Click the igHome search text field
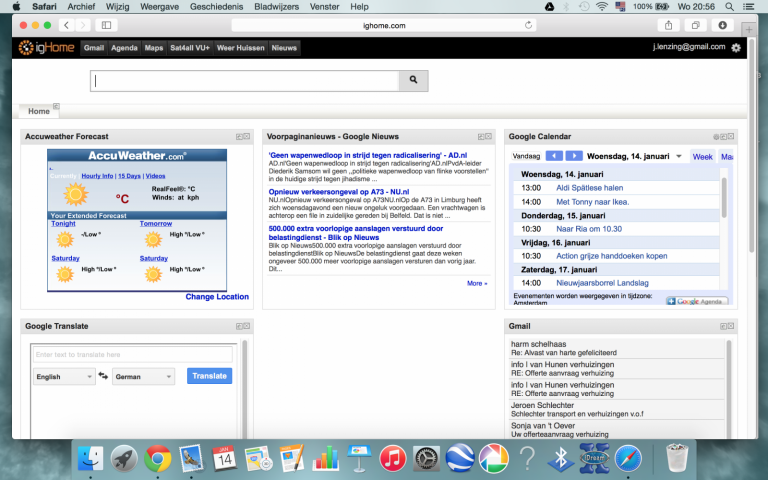This screenshot has height=480, width=768. coord(244,81)
